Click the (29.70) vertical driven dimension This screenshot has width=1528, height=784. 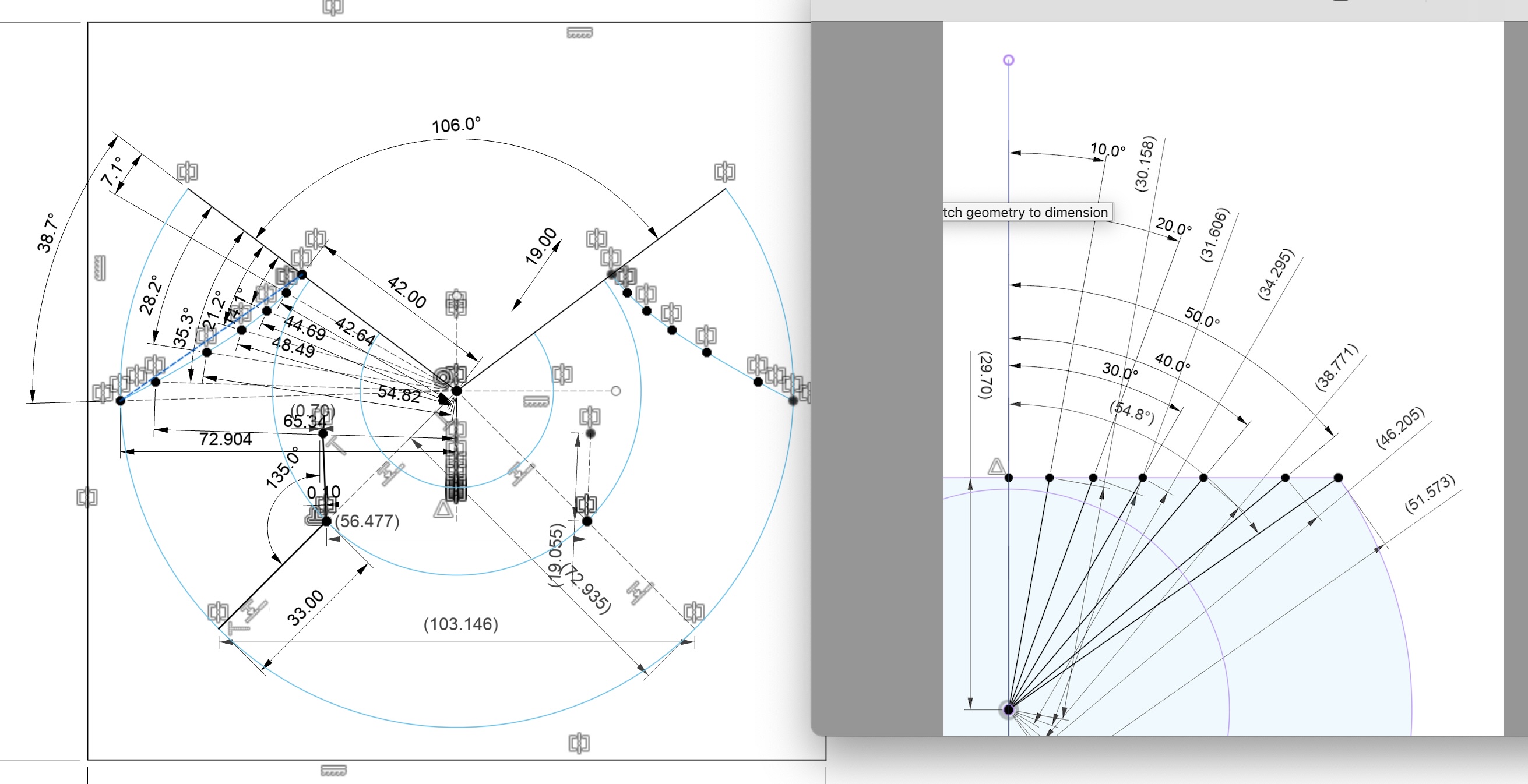pos(985,375)
